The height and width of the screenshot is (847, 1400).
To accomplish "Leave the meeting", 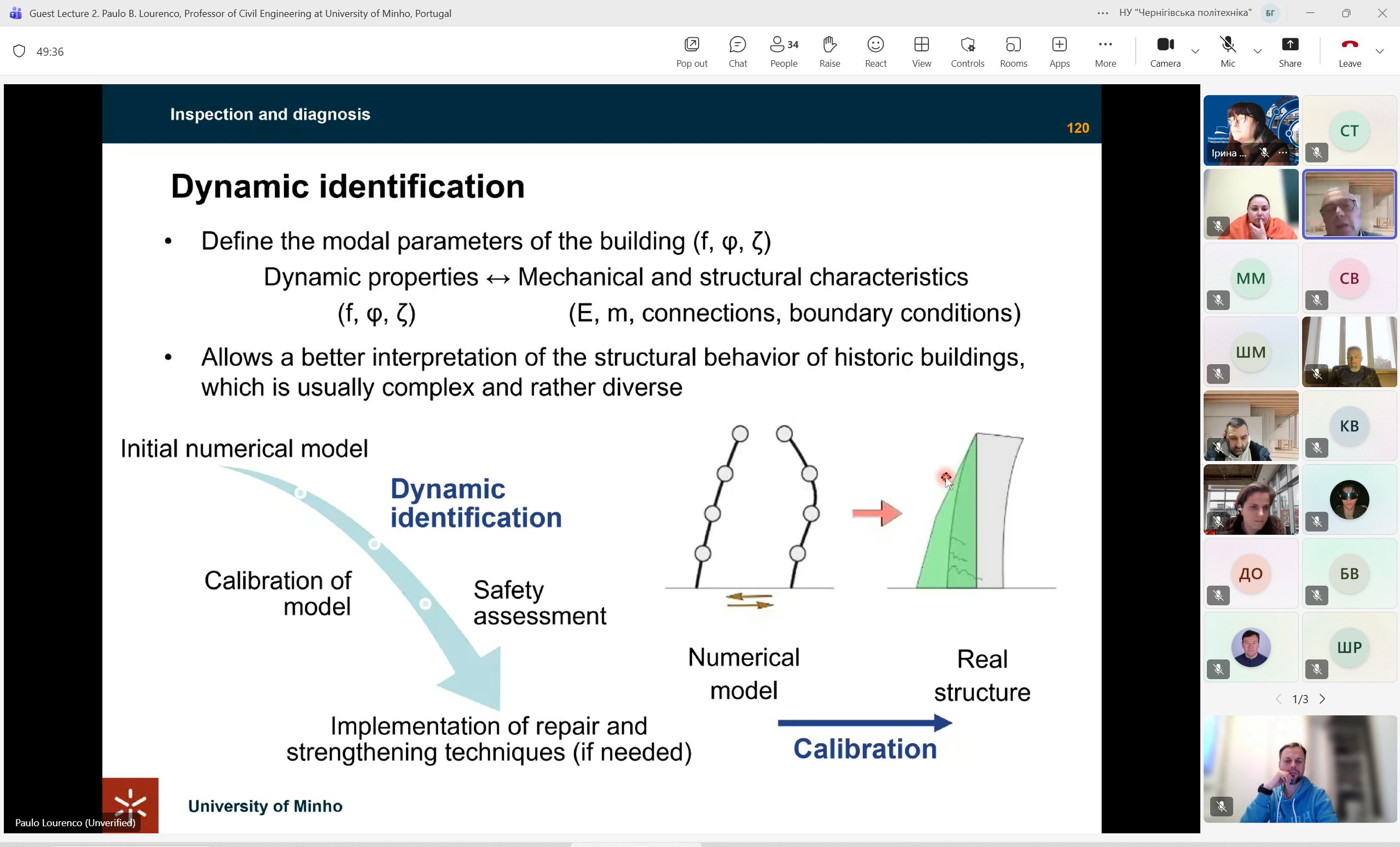I will pyautogui.click(x=1350, y=51).
